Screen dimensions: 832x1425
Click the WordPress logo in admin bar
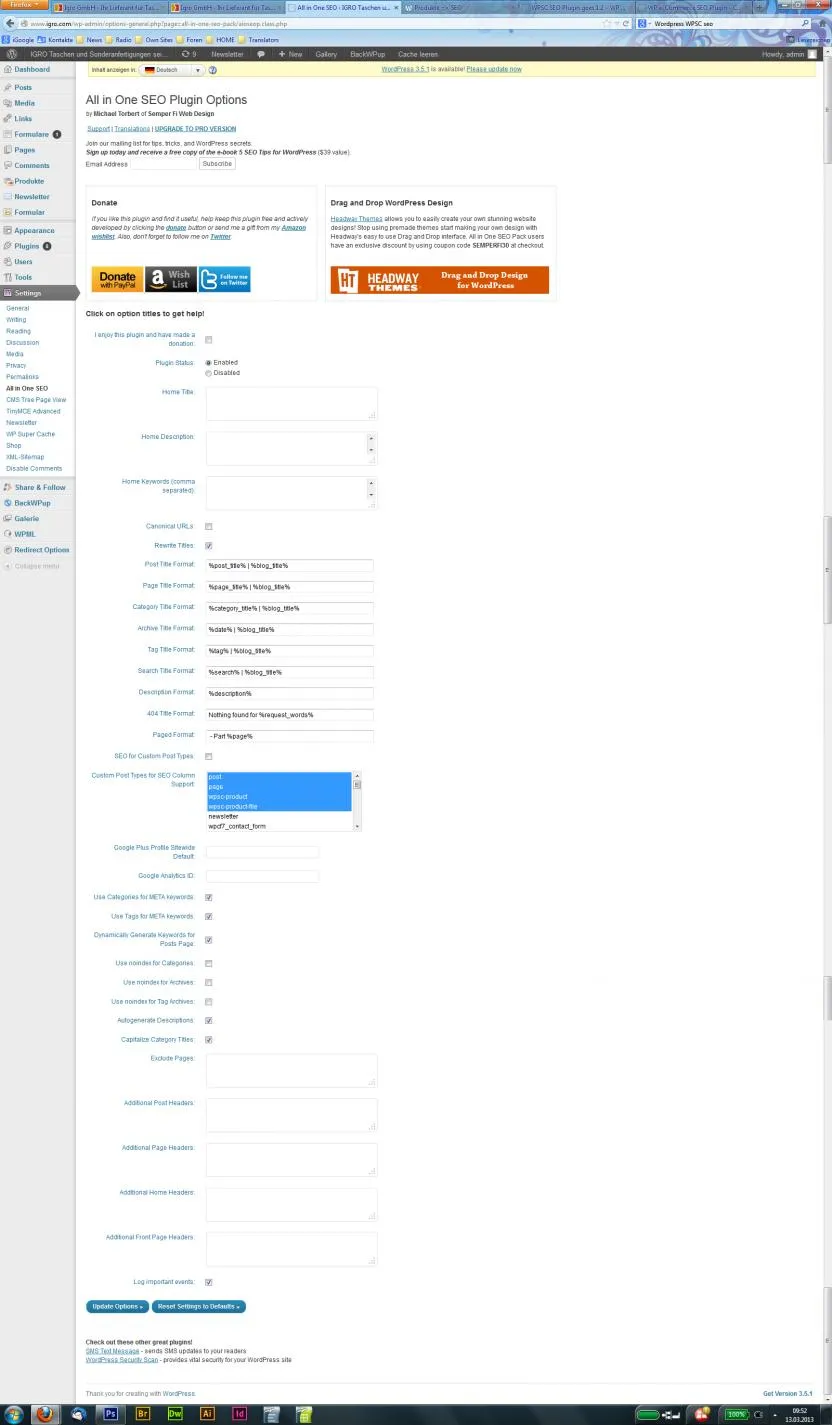[x=11, y=54]
